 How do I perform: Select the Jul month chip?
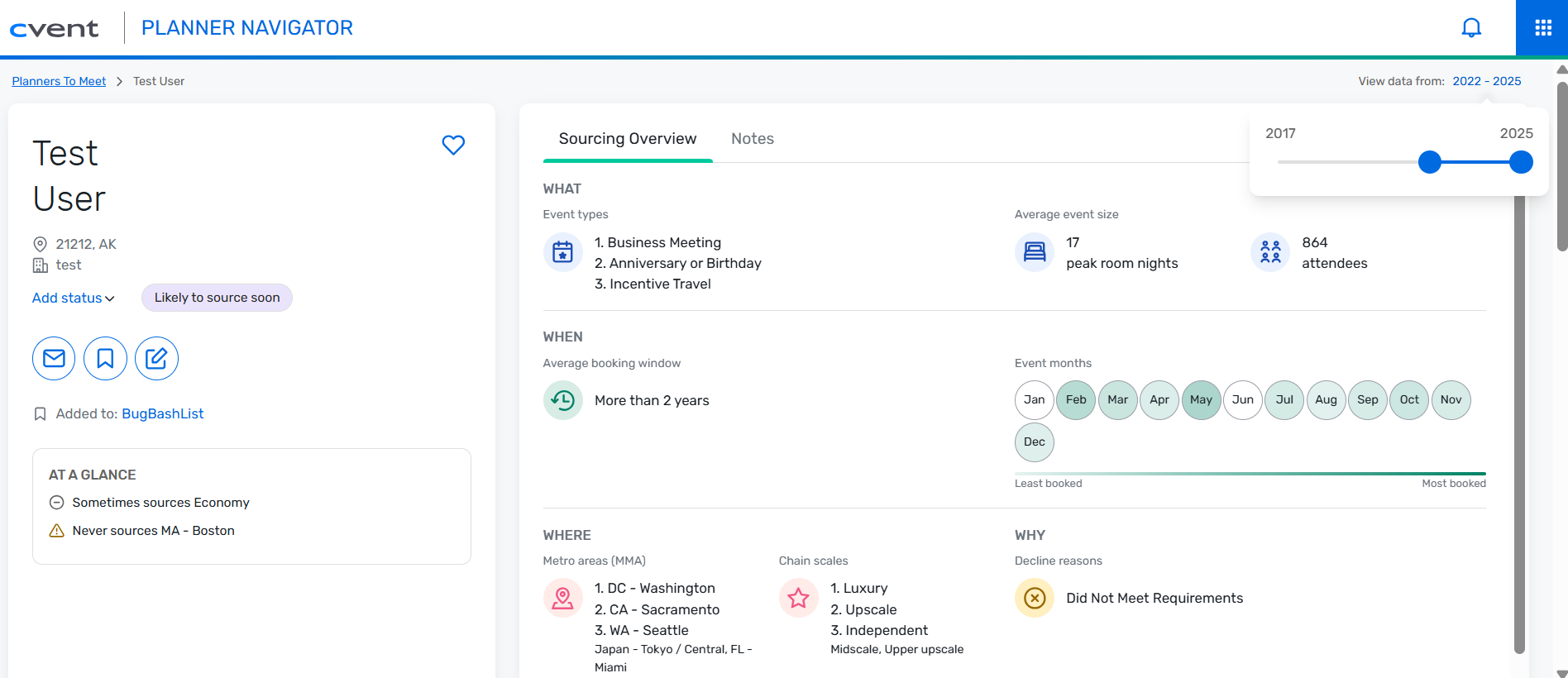point(1284,400)
